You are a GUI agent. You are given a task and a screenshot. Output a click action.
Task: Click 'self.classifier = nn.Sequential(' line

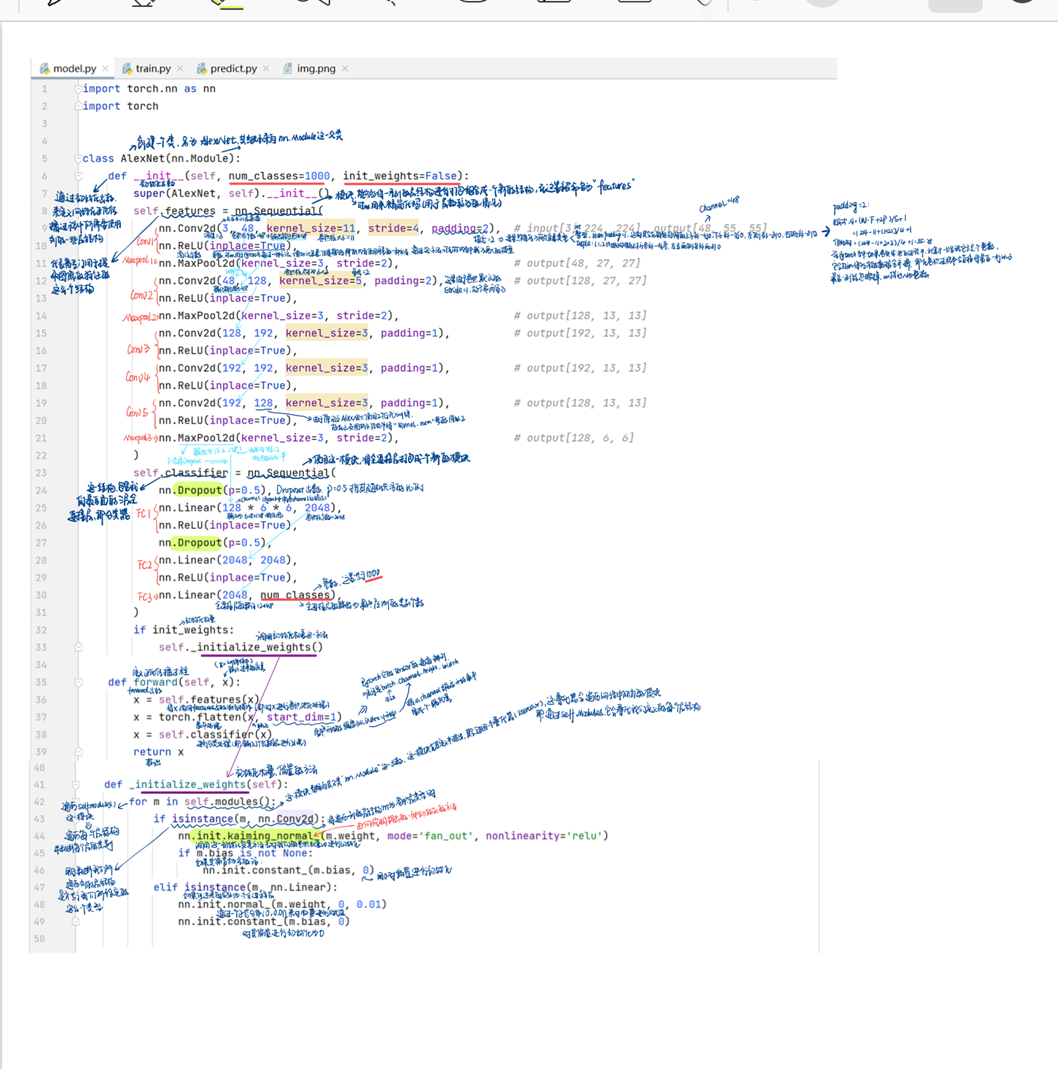(235, 472)
